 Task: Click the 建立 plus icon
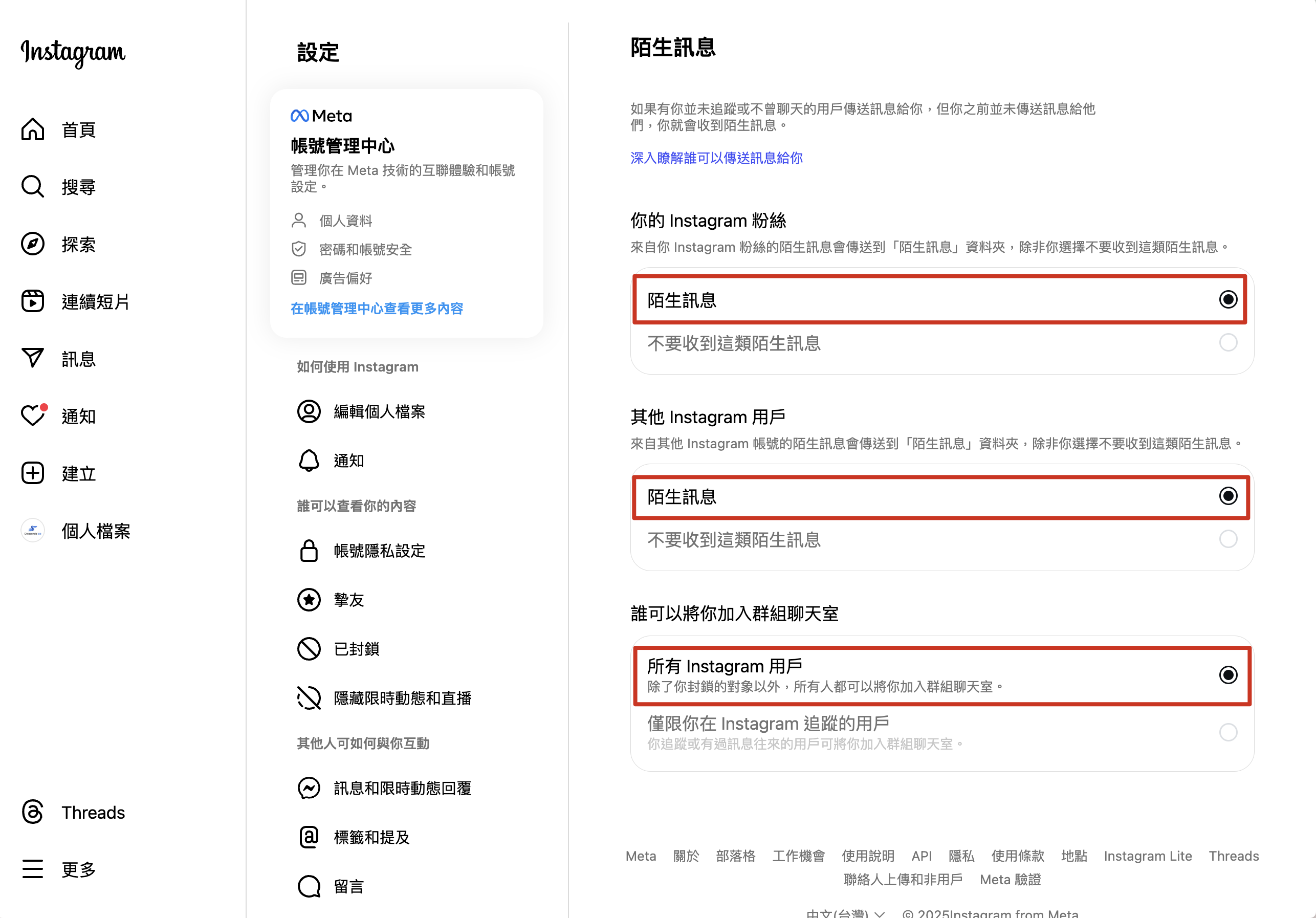pos(33,473)
